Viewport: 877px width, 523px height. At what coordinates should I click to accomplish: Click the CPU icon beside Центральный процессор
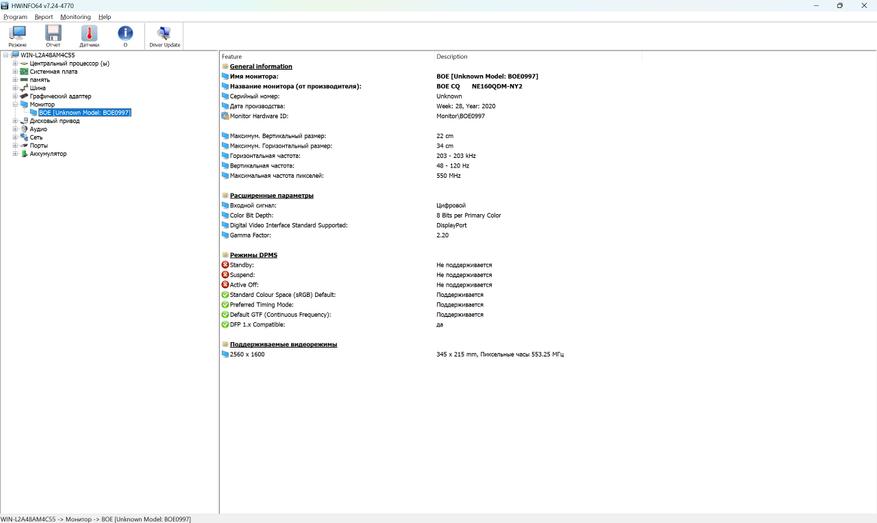click(24, 64)
